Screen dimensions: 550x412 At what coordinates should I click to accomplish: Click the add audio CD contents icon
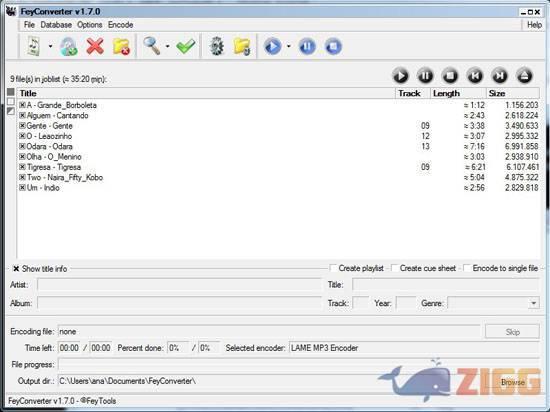[x=69, y=46]
